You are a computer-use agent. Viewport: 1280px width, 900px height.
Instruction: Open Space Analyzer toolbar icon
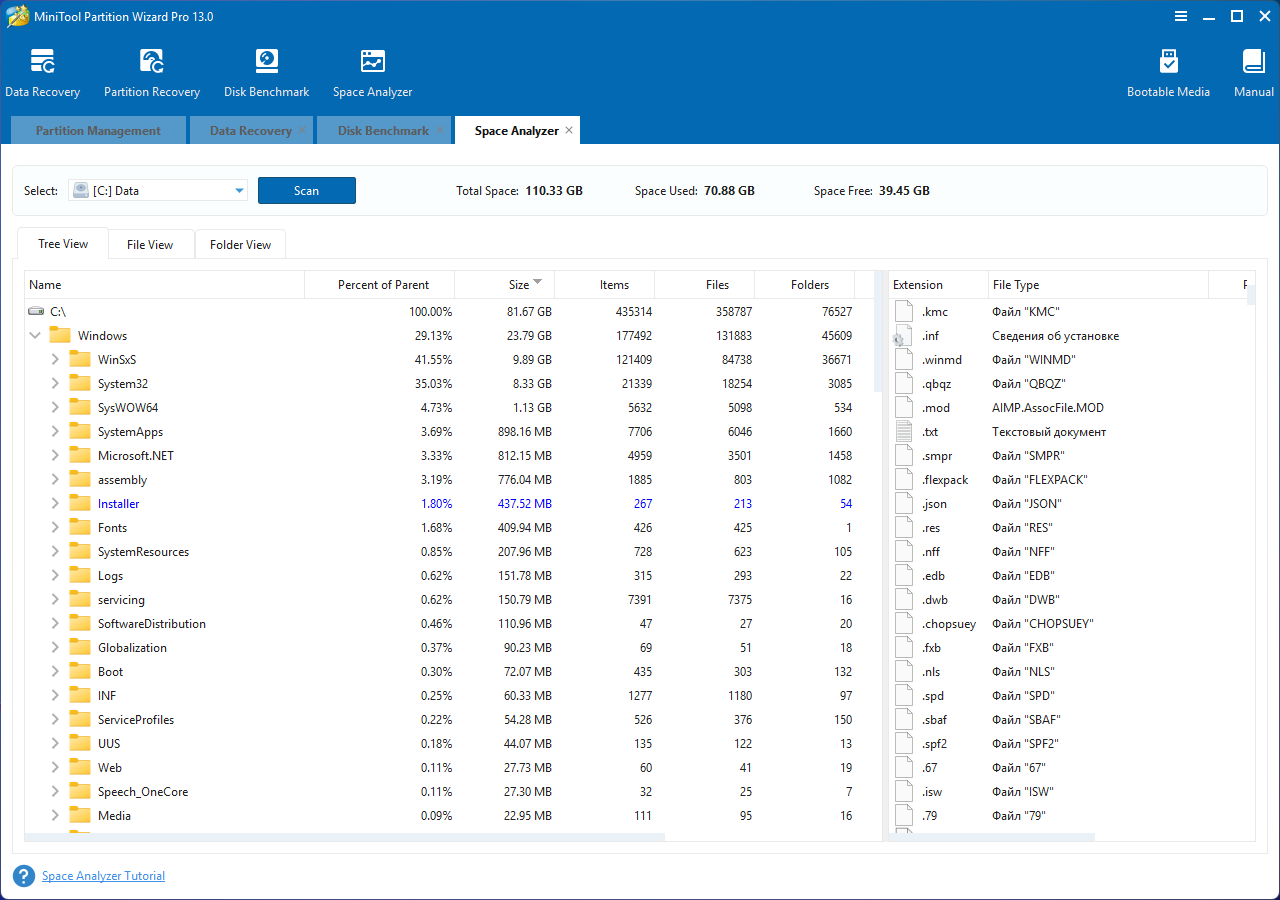click(372, 62)
